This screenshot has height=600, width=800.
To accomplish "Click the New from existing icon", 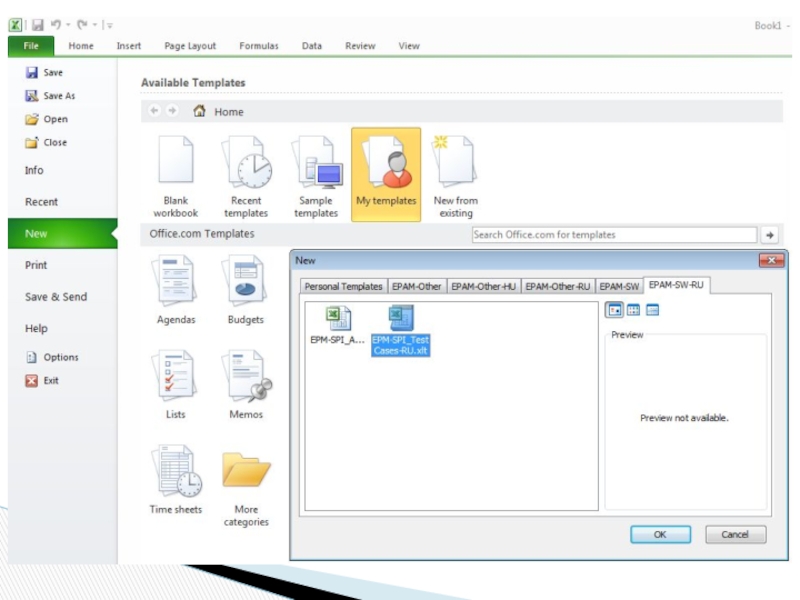I will (455, 175).
